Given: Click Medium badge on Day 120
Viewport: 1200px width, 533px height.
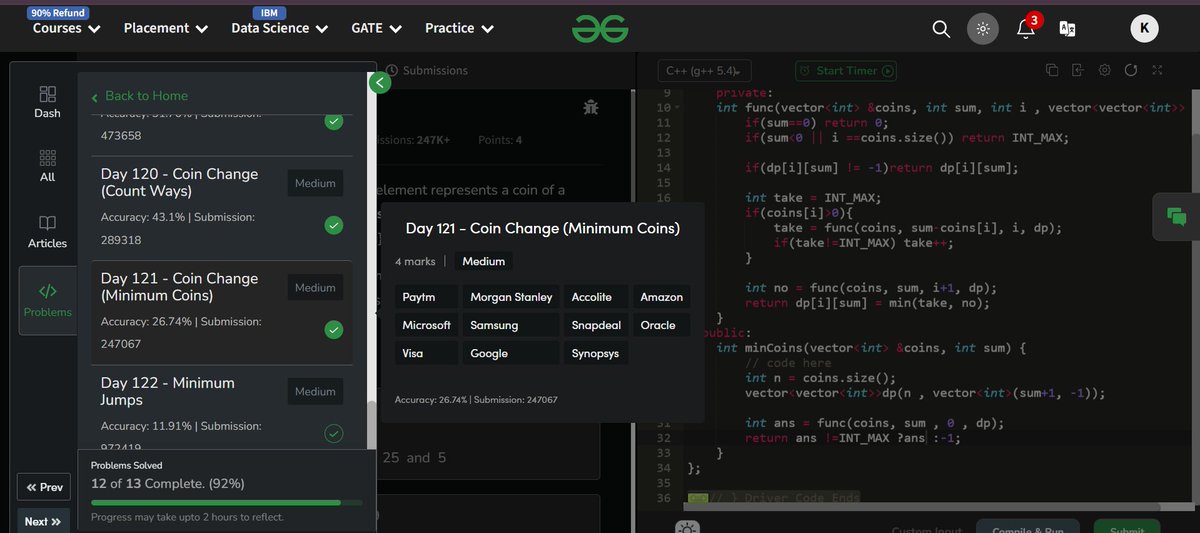Looking at the screenshot, I should 315,184.
